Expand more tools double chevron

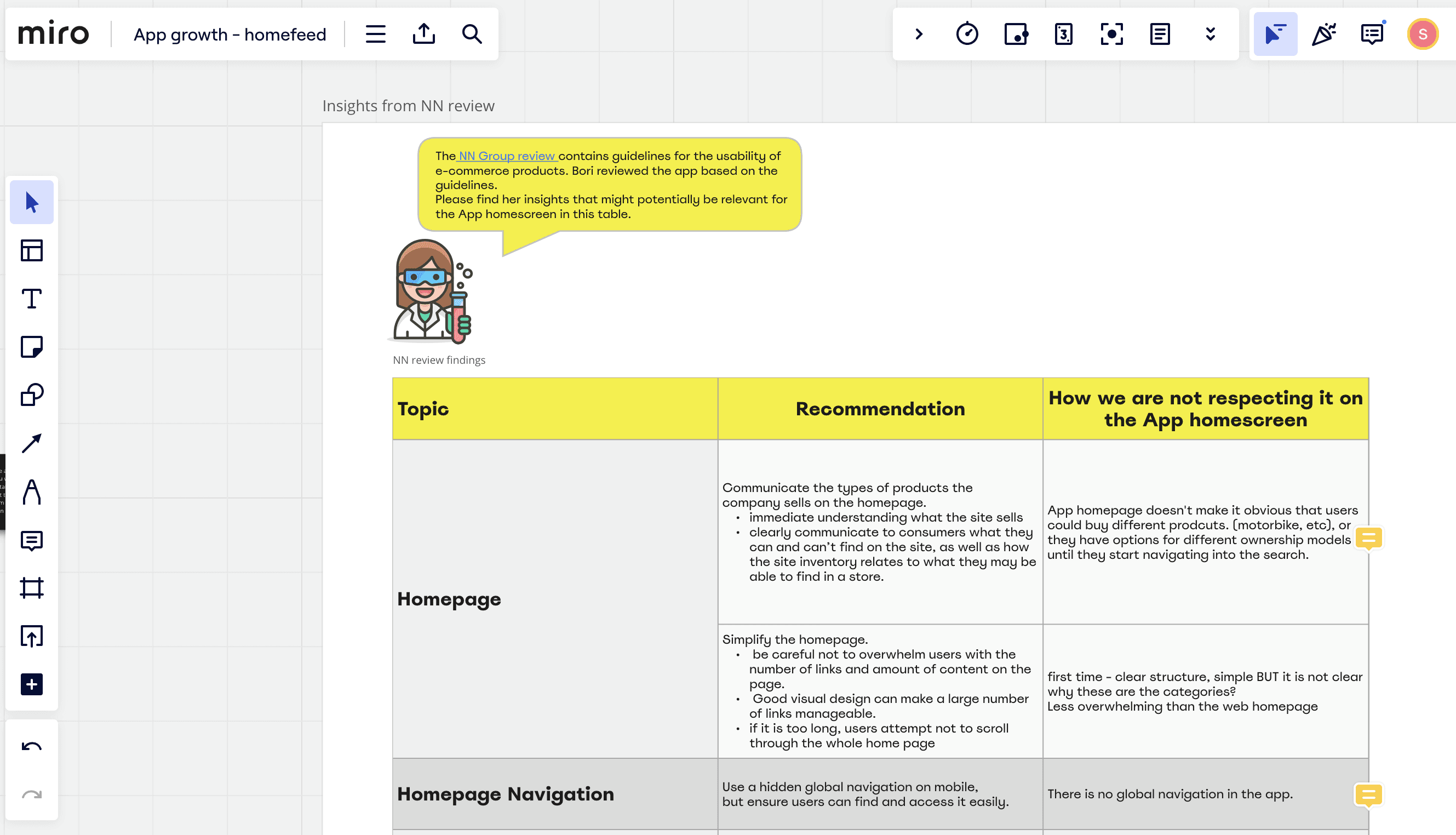pyautogui.click(x=1210, y=34)
